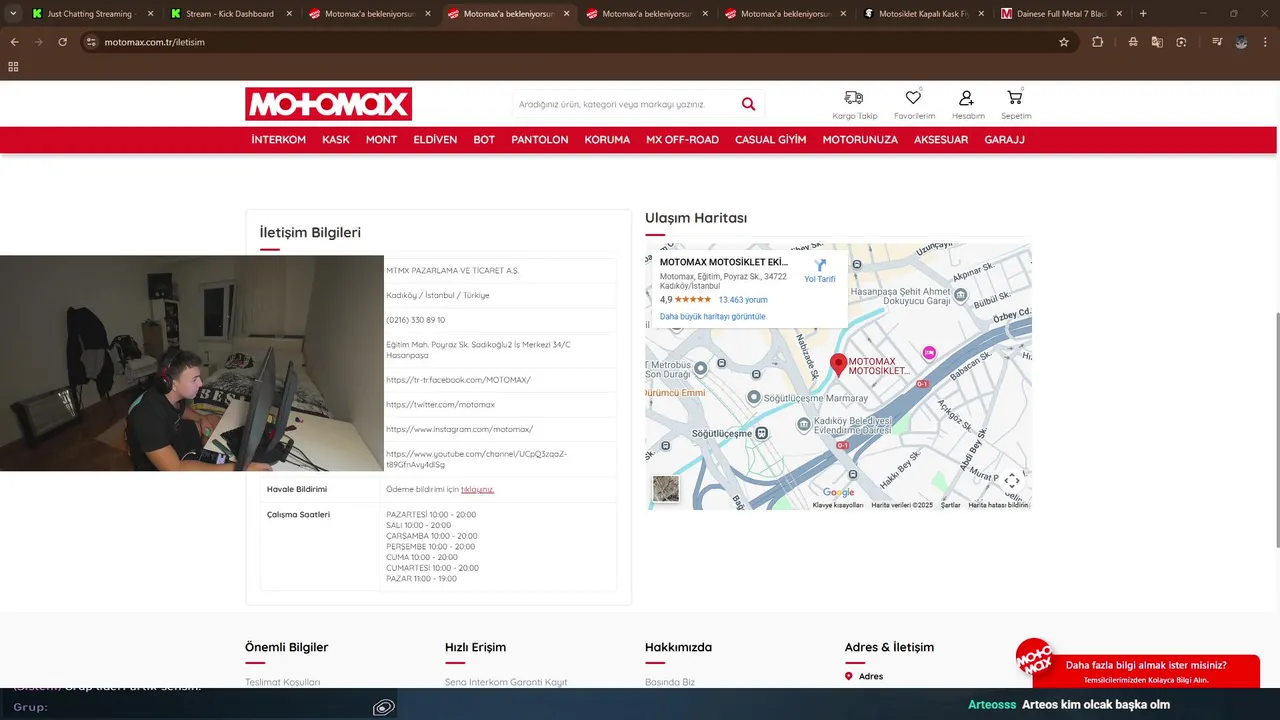Open the CASUAL GİYİM category
The image size is (1280, 720).
point(771,140)
